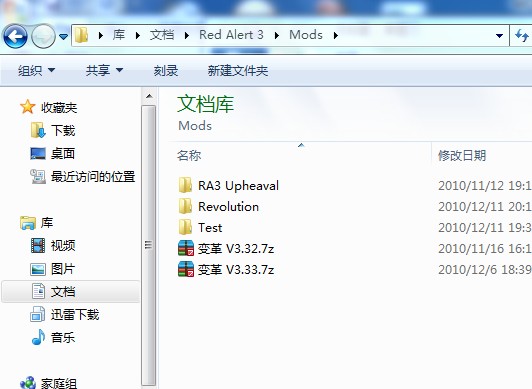Click the 库 breadcrumb segment
This screenshot has width=532, height=389.
[119, 35]
